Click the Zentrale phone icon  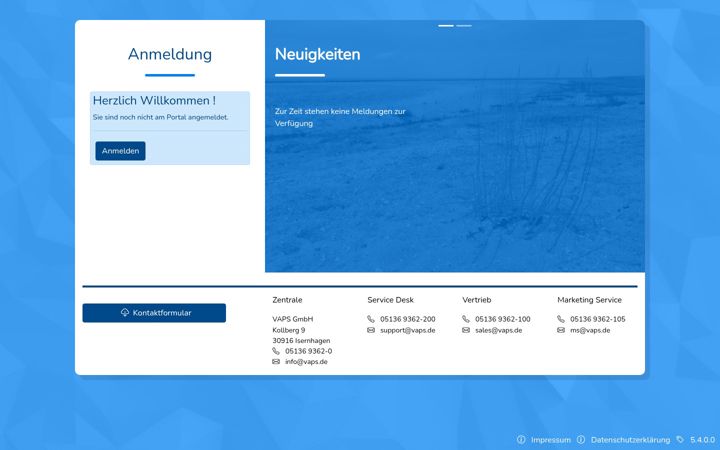point(276,351)
